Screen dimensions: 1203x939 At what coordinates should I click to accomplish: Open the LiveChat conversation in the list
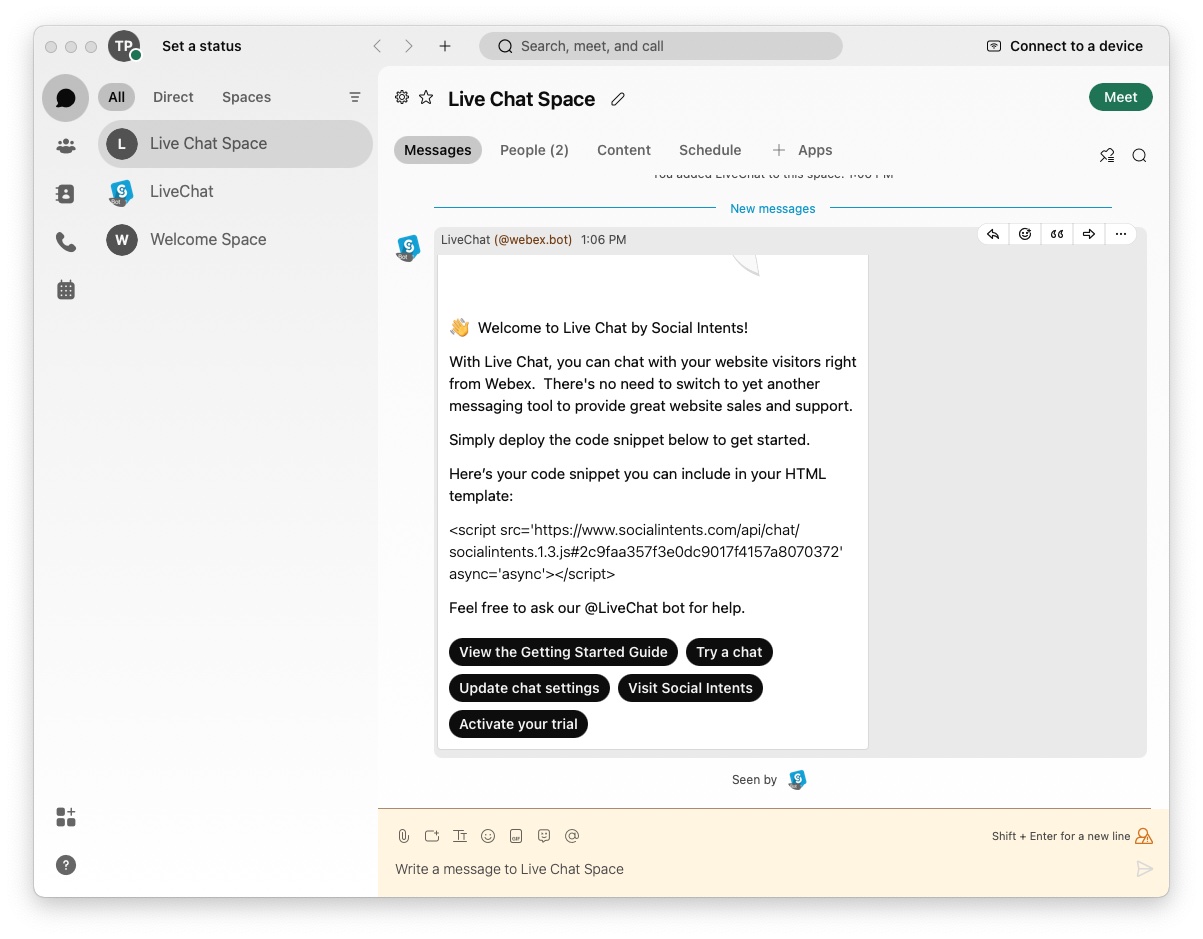235,192
